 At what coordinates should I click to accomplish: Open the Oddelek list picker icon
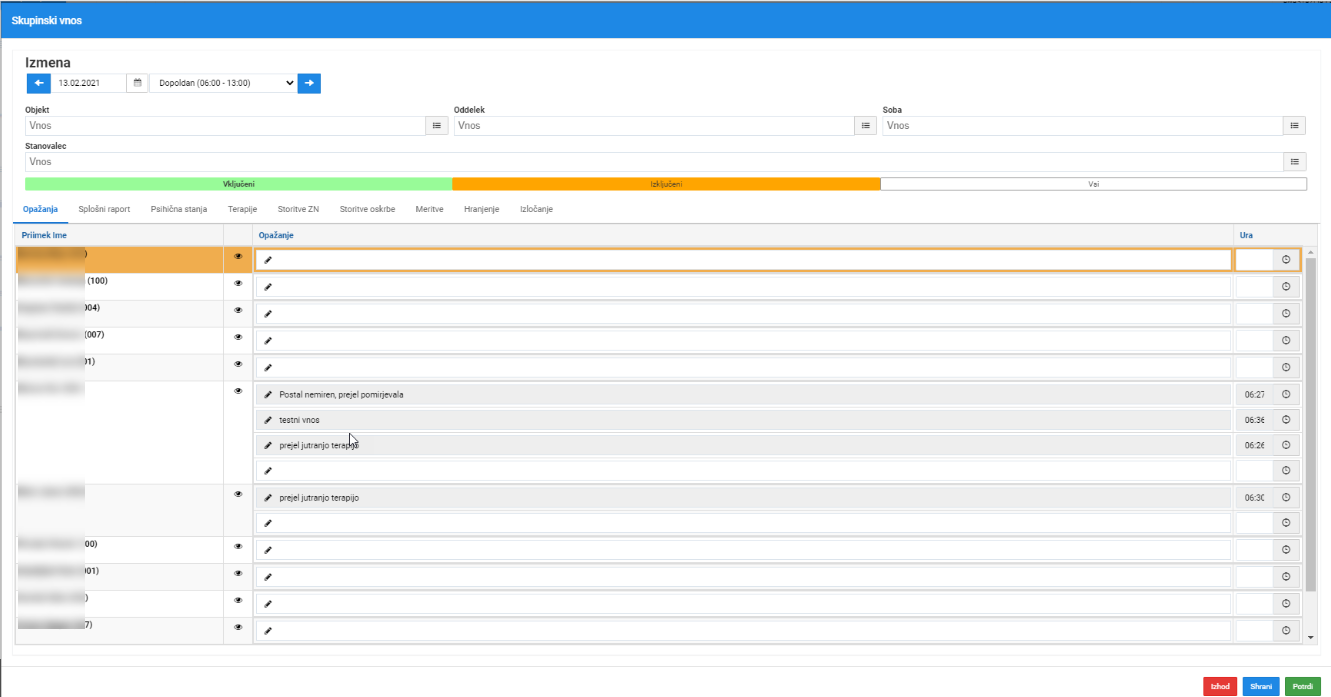pyautogui.click(x=866, y=126)
